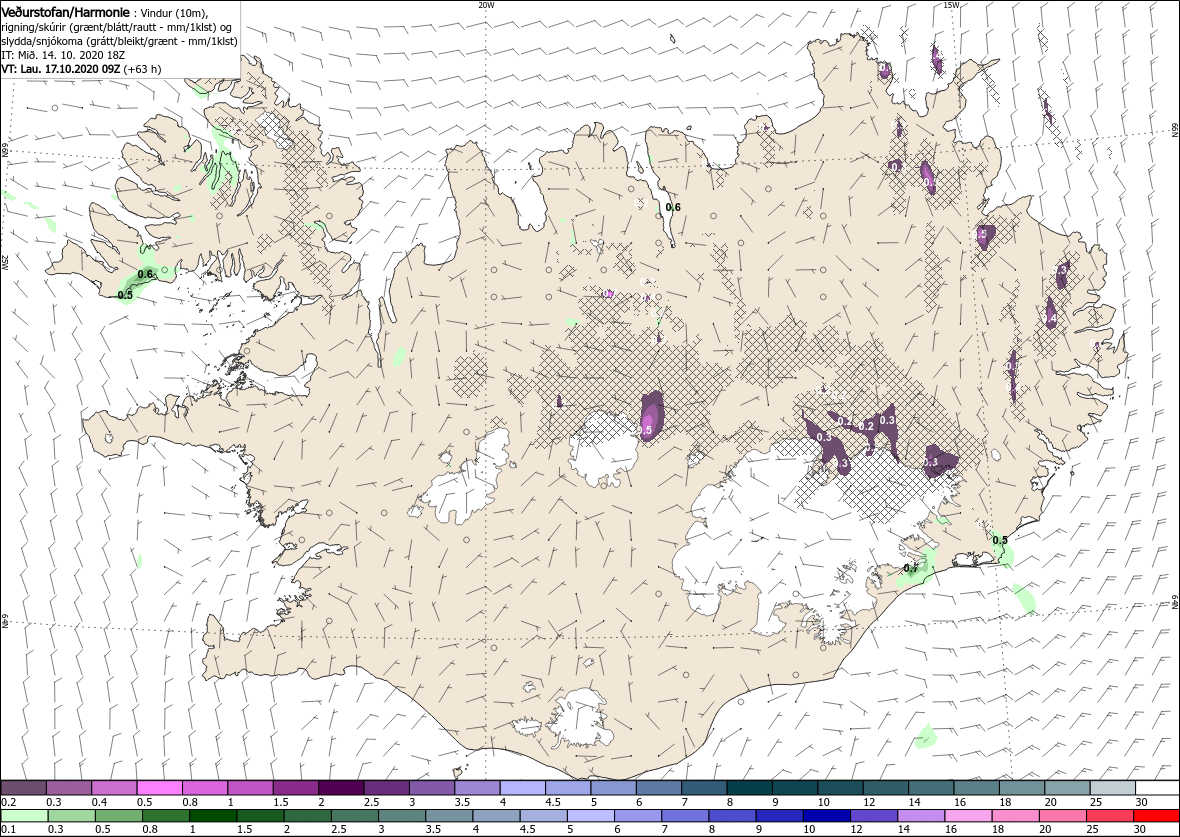1180x837 pixels.
Task: Select the upper legend row 0.8 pink-violet swatch
Action: tap(205, 787)
